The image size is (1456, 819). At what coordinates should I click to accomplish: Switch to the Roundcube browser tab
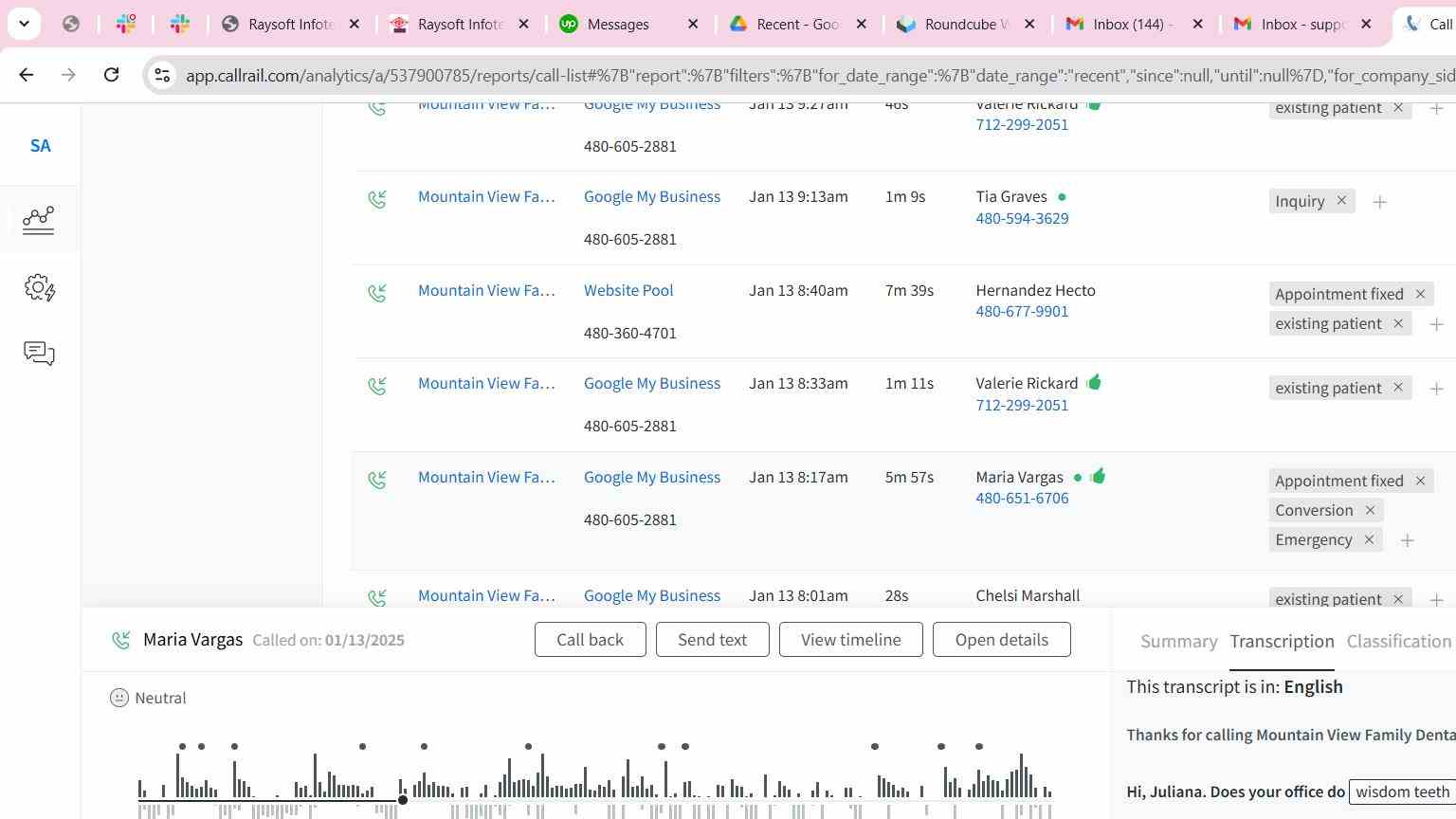pos(966,25)
